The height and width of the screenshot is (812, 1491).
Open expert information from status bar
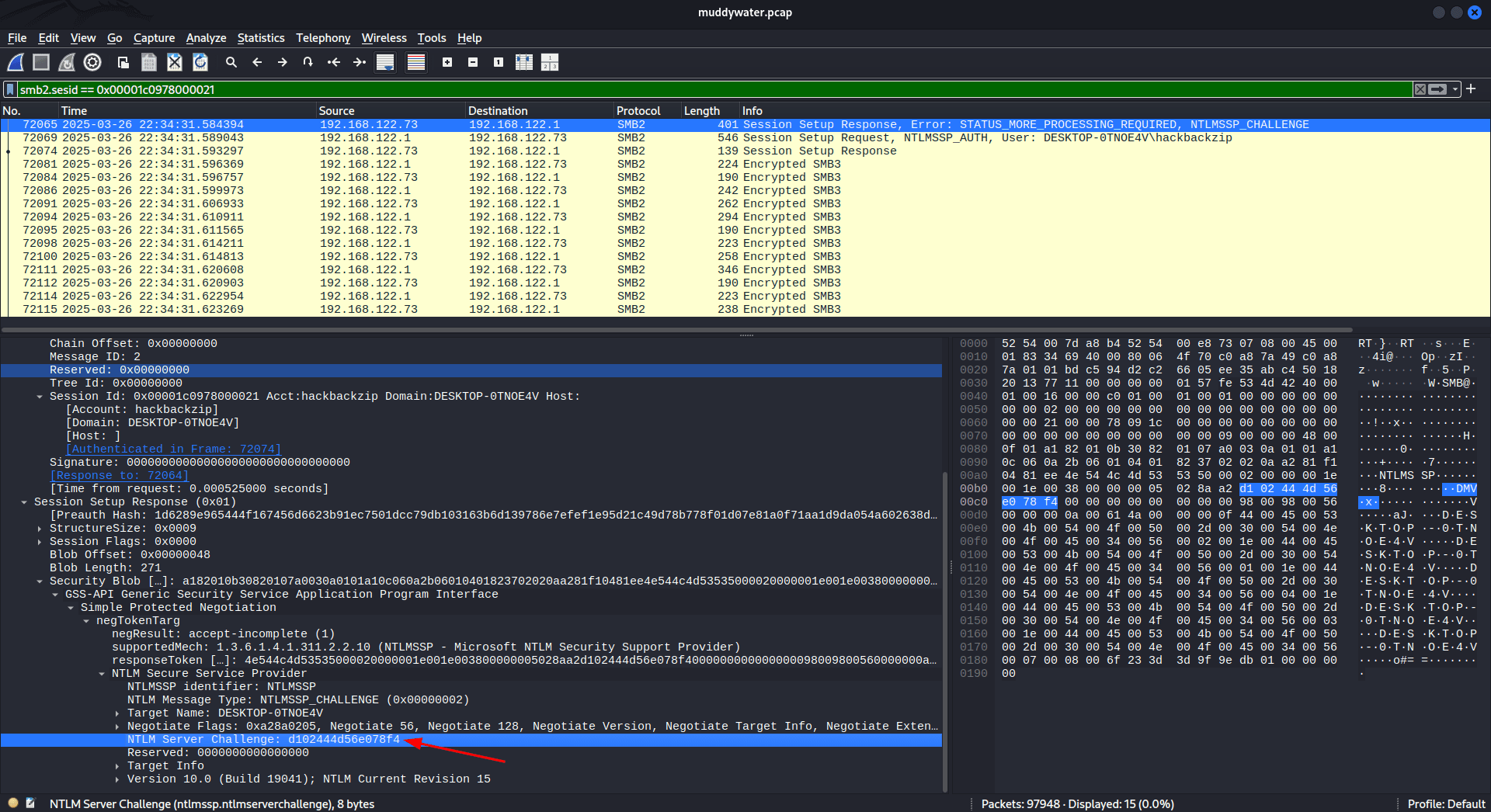pos(13,803)
